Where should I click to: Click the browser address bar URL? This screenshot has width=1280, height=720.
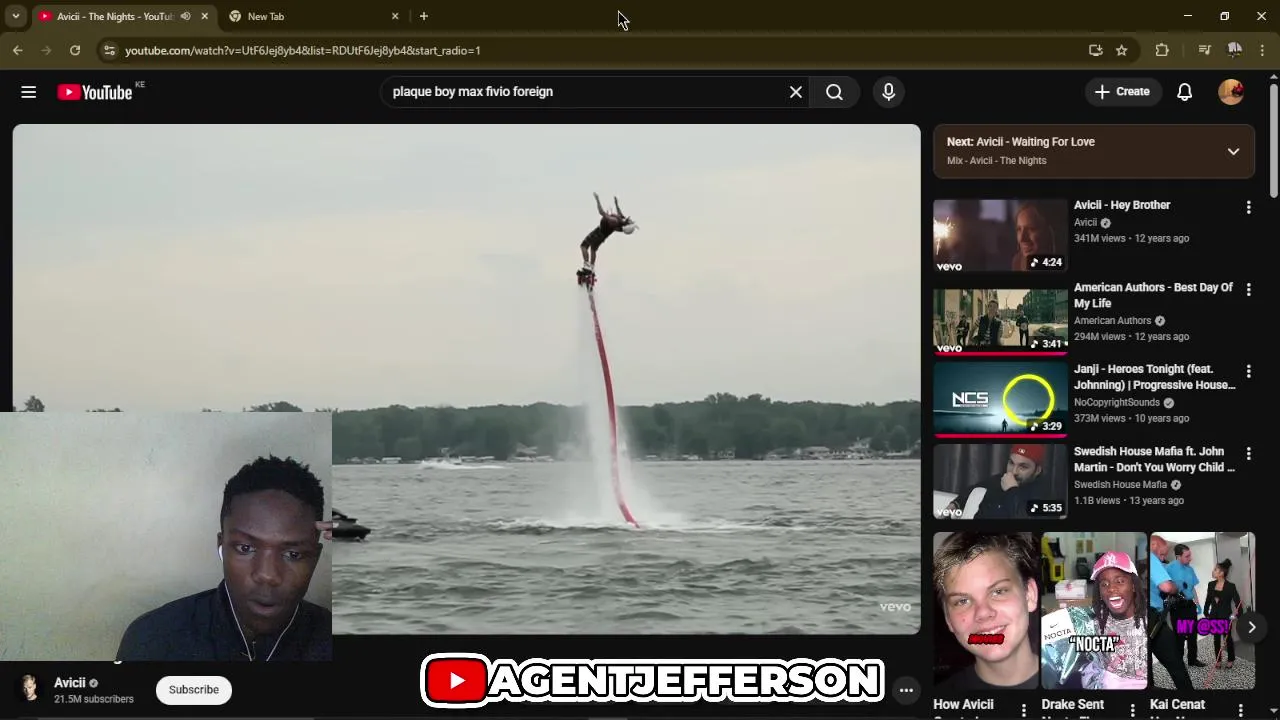(303, 50)
